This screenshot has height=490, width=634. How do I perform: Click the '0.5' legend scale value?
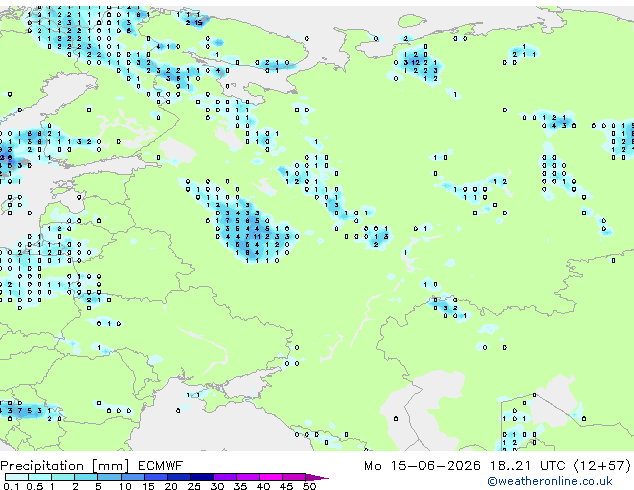pos(35,486)
